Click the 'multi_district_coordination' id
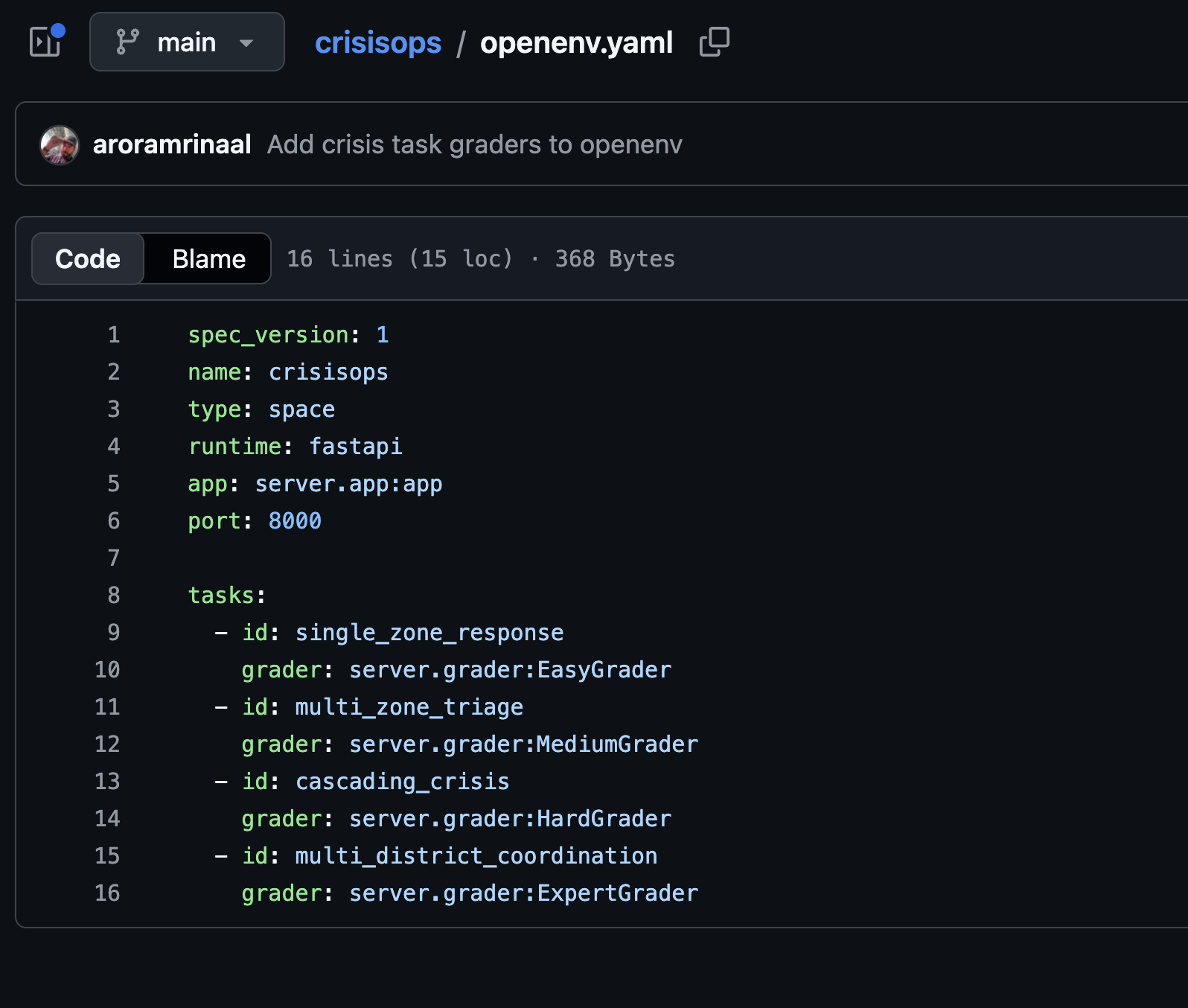 (476, 856)
